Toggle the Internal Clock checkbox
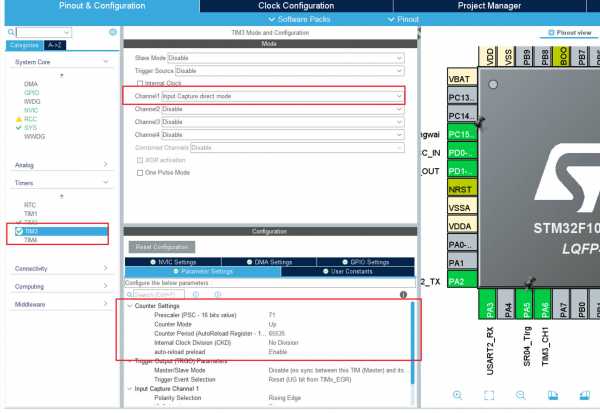This screenshot has width=600, height=413. coord(140,83)
